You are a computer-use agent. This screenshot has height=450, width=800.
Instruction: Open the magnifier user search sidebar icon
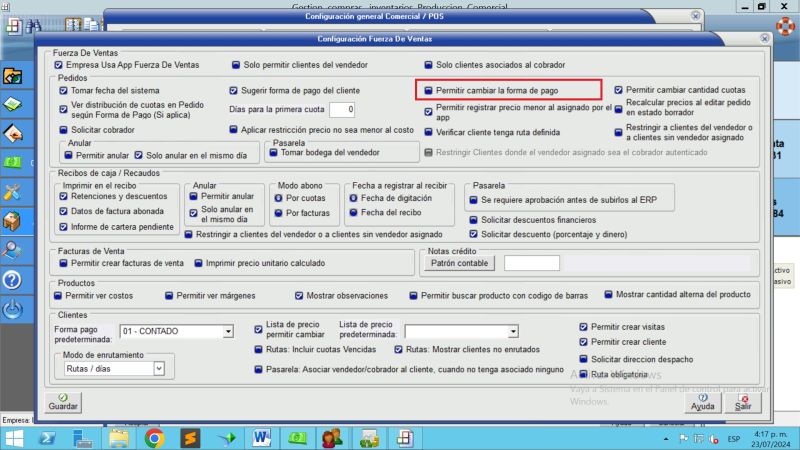point(14,250)
